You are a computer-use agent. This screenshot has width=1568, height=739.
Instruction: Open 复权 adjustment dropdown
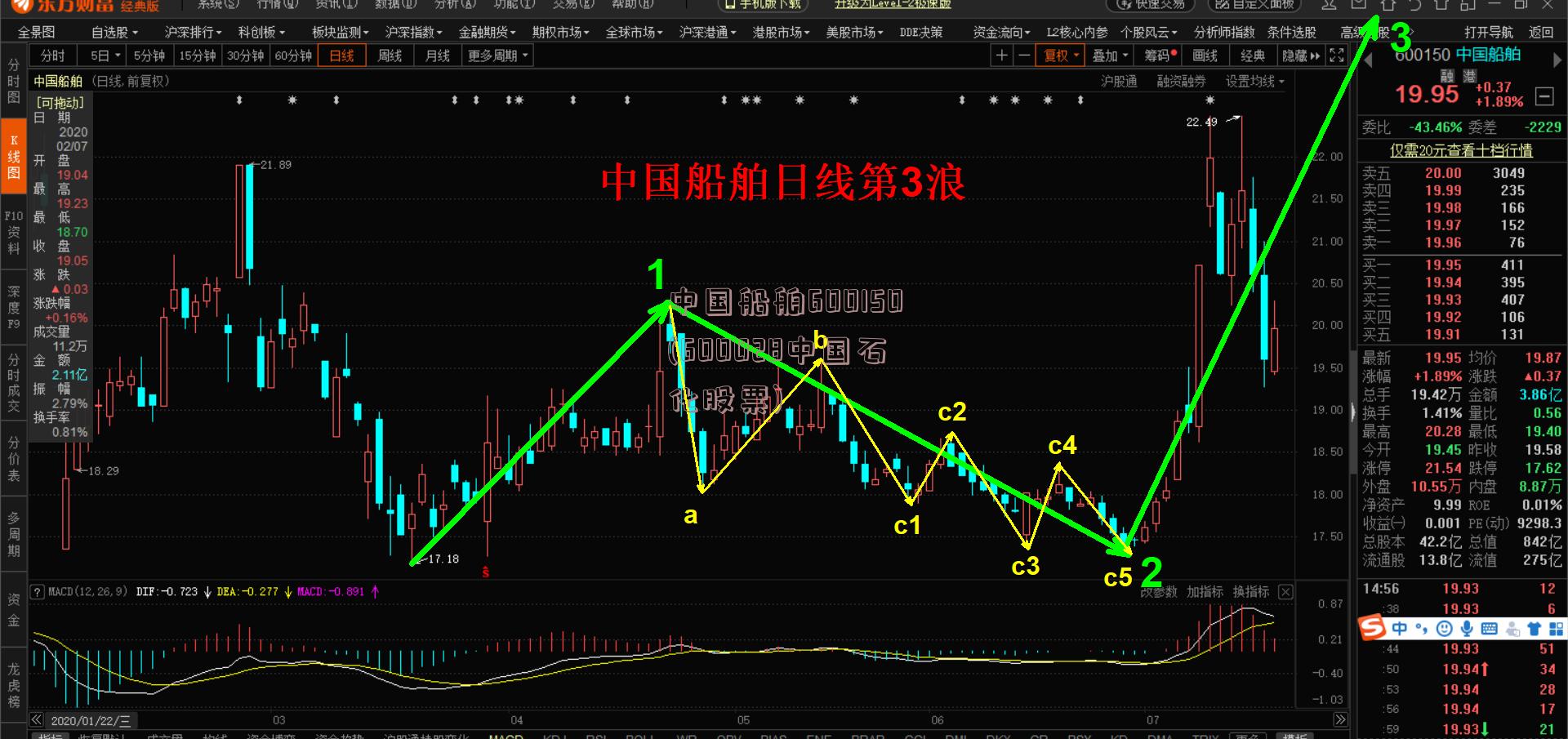point(1061,56)
